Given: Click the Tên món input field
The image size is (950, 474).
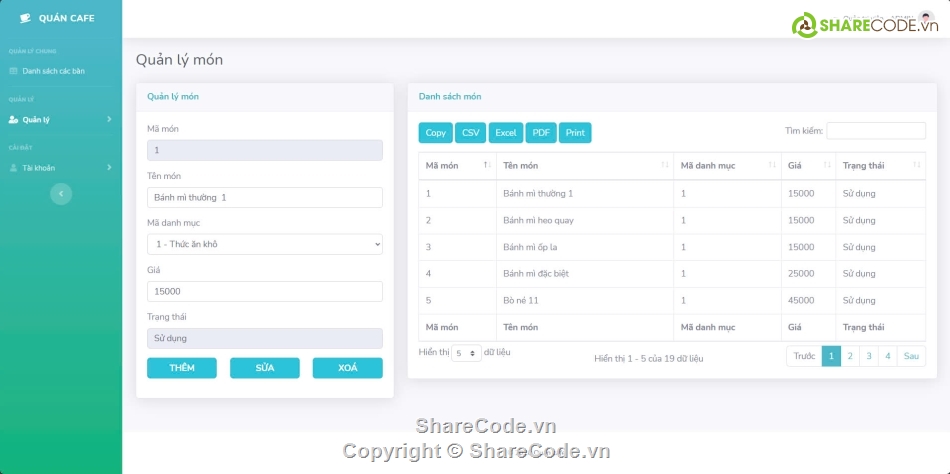Looking at the screenshot, I should (x=265, y=198).
